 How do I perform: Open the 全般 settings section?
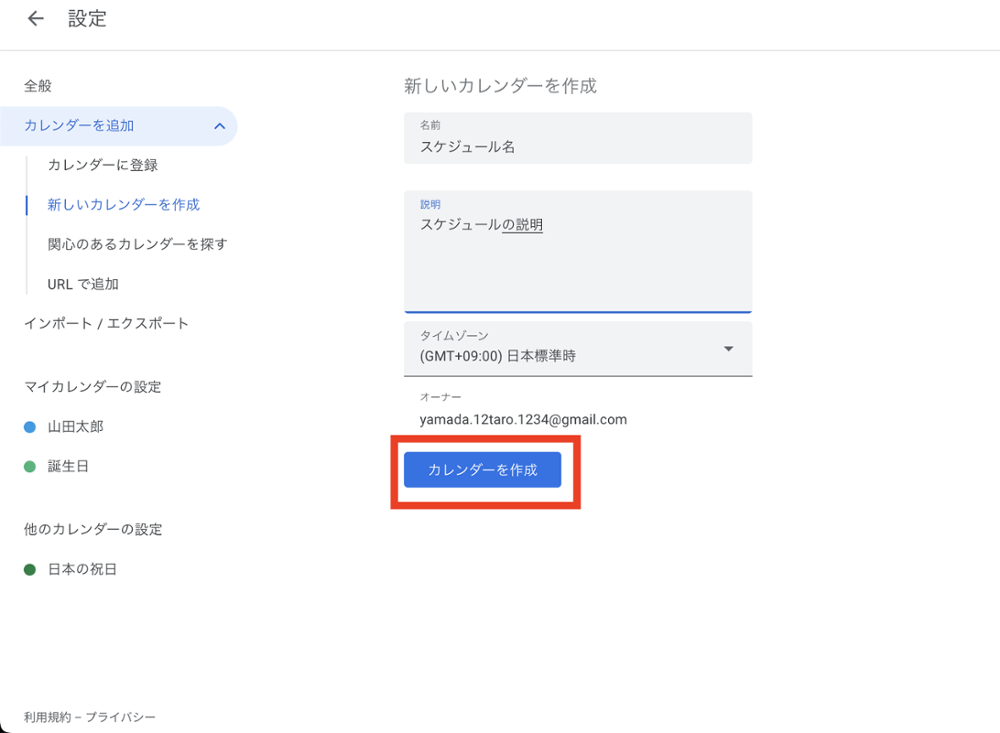(38, 87)
